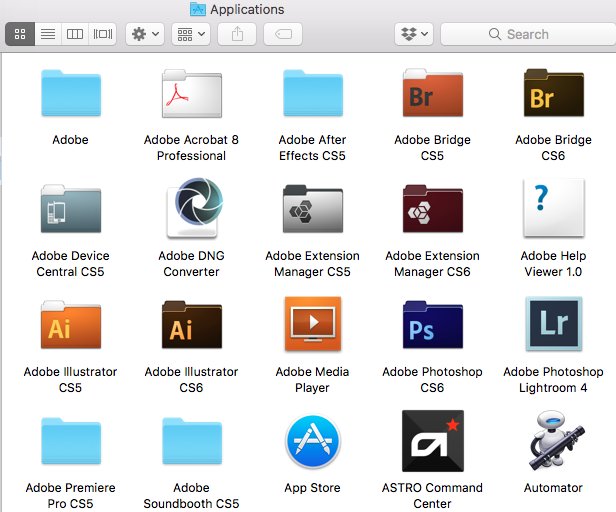616x512 pixels.
Task: Select the Automator robot icon
Action: point(556,440)
